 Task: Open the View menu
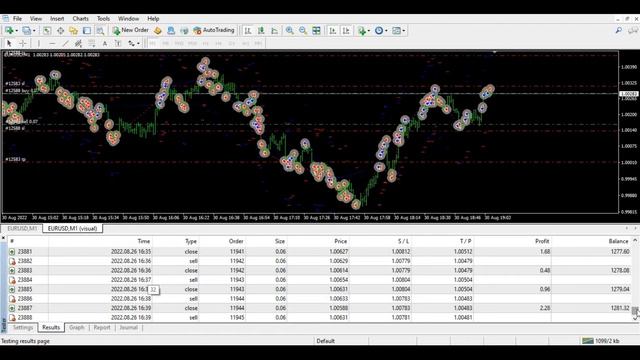tap(36, 19)
